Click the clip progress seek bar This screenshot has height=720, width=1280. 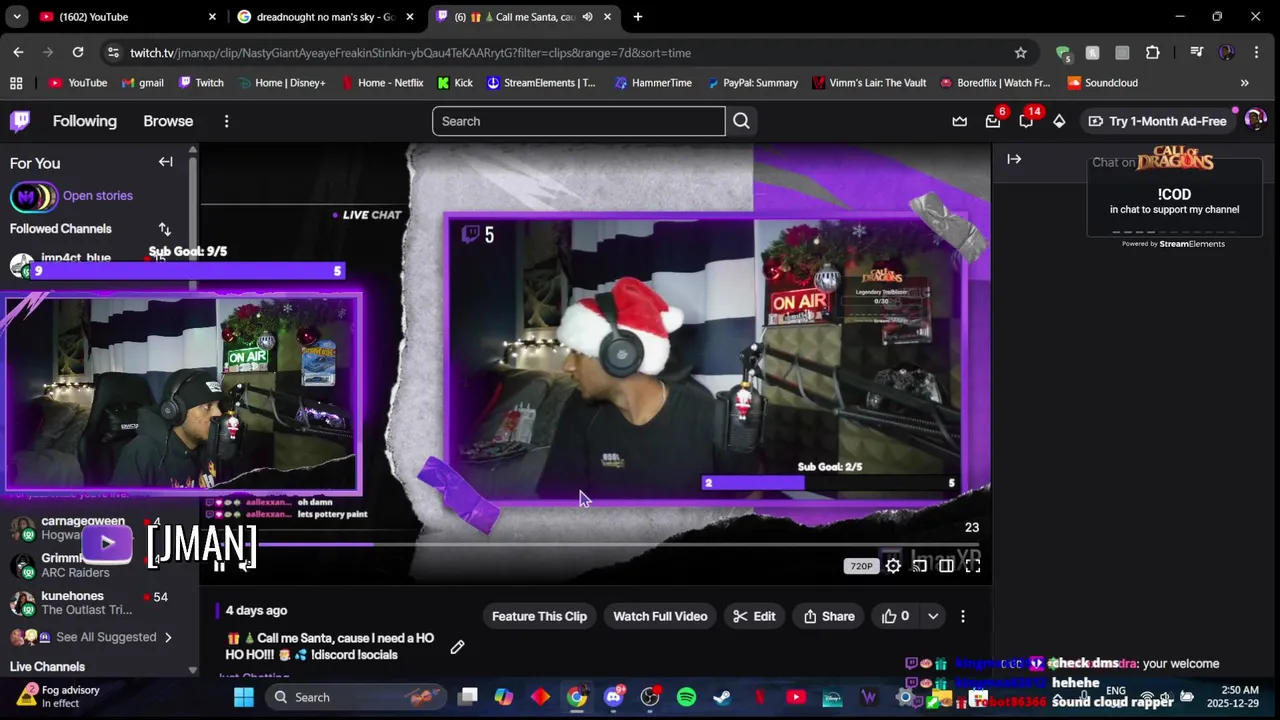click(595, 545)
